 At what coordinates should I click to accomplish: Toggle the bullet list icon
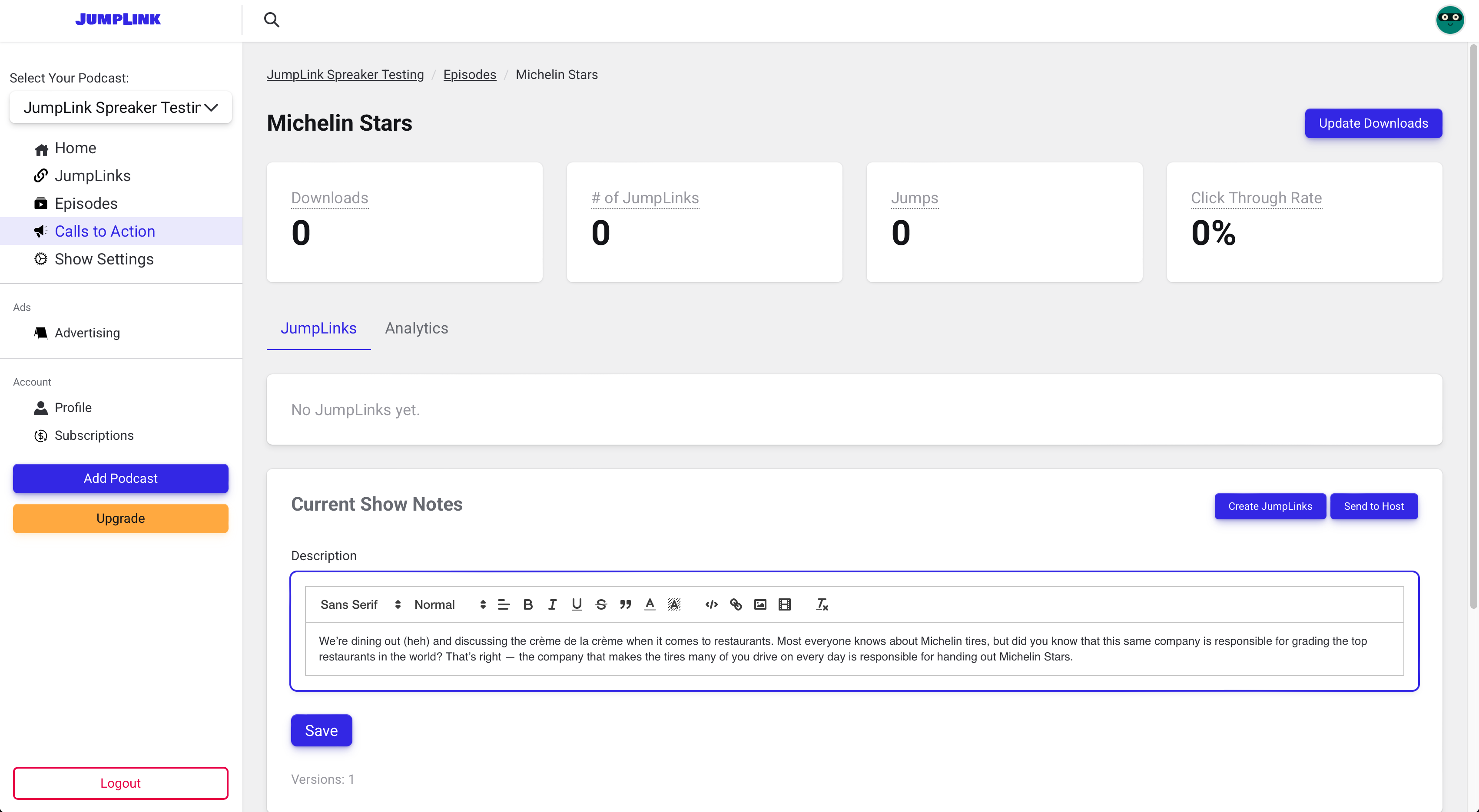504,604
